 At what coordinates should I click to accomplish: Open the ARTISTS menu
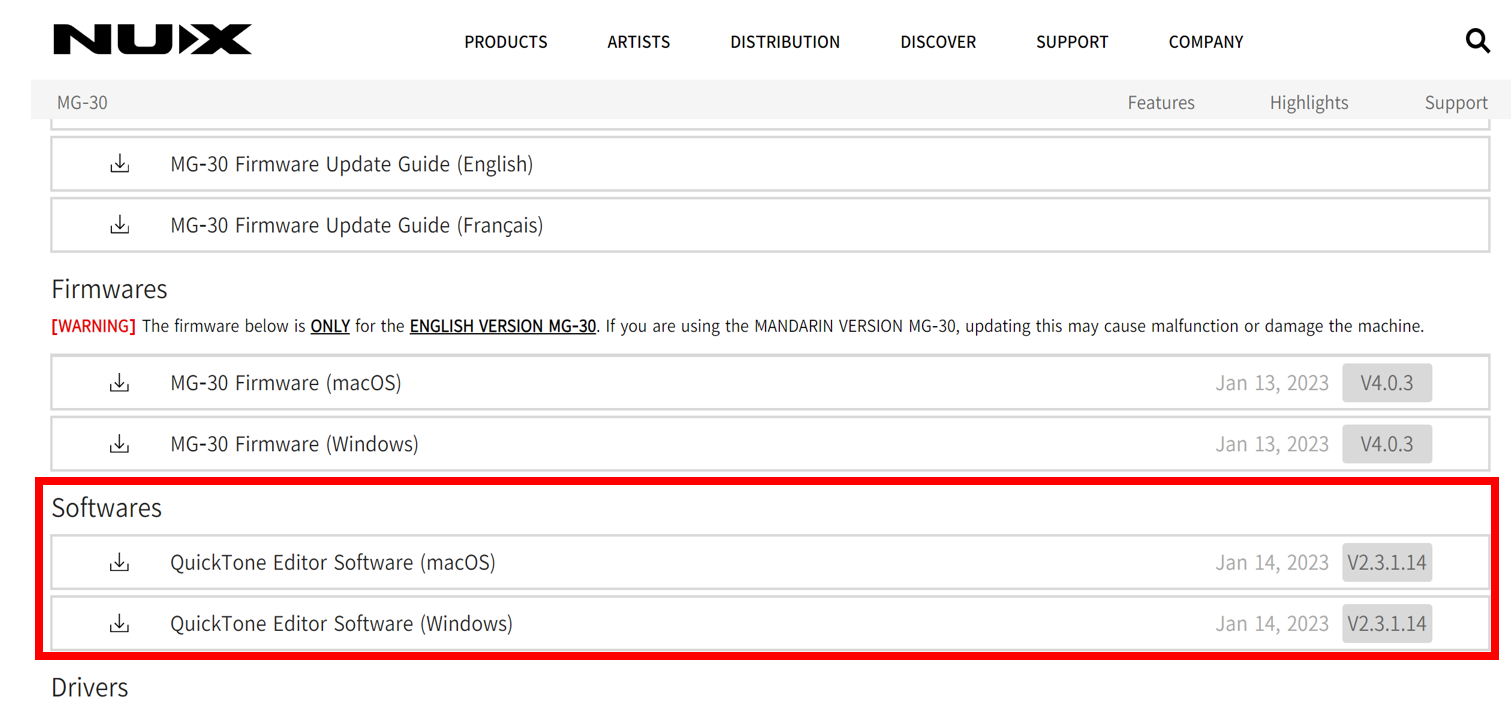pos(639,42)
